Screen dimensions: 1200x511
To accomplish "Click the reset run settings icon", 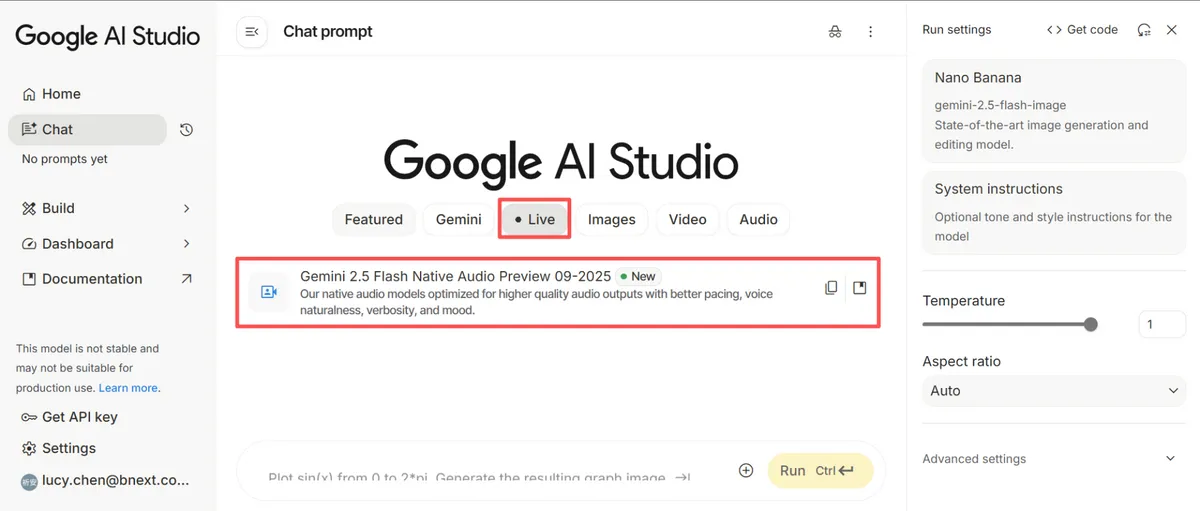I will (x=1144, y=30).
